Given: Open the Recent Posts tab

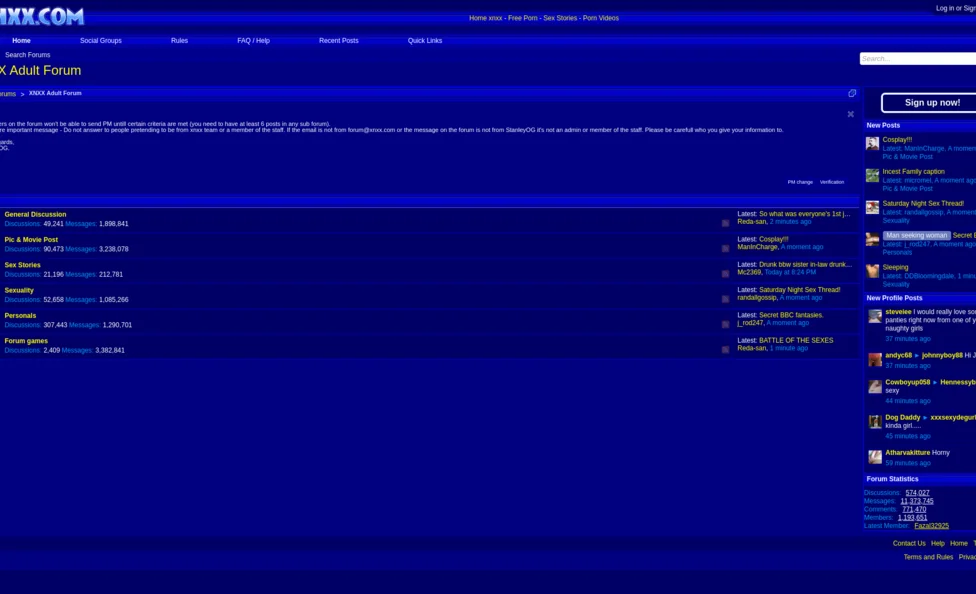Looking at the screenshot, I should click(339, 40).
